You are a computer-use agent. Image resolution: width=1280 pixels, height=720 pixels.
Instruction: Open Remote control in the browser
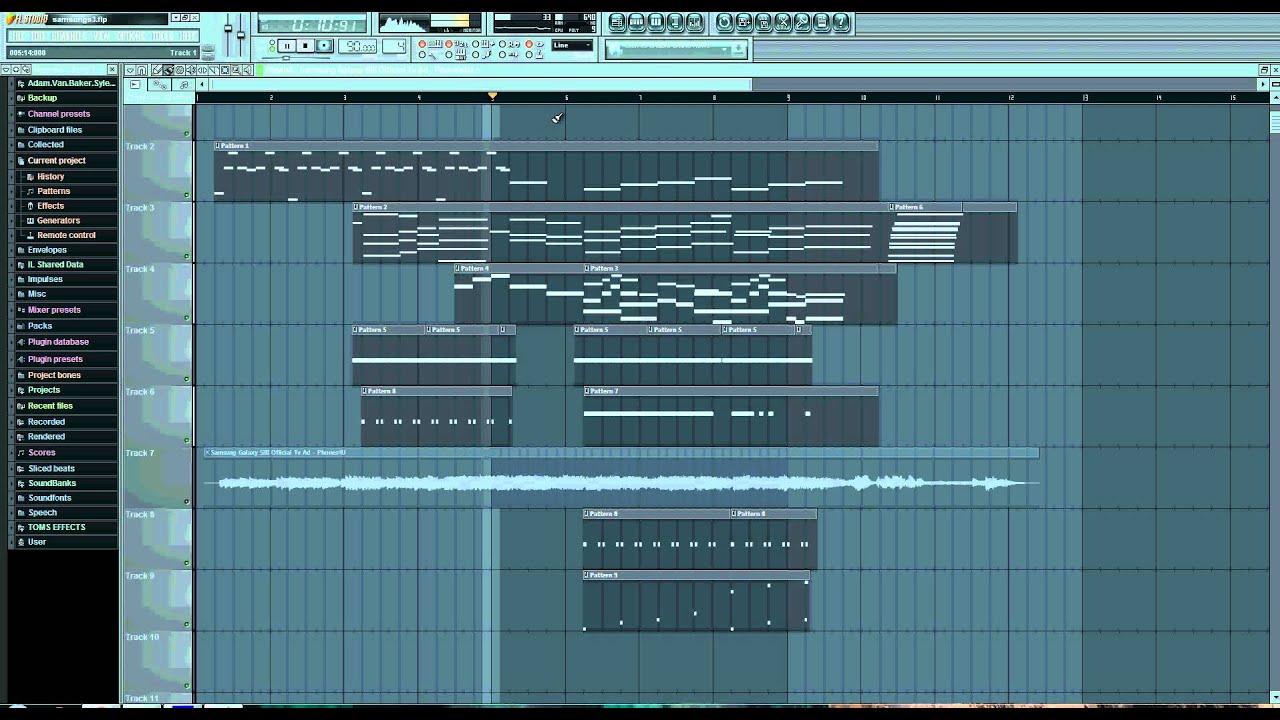coord(66,235)
